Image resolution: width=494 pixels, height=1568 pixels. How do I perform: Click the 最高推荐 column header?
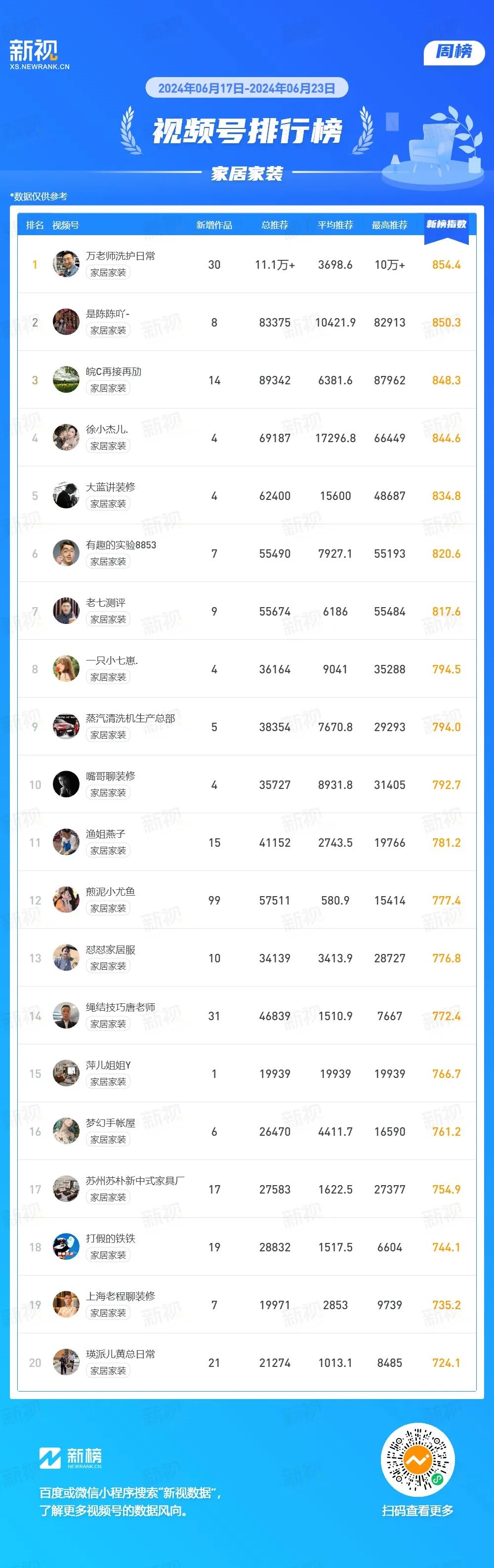coord(390,225)
